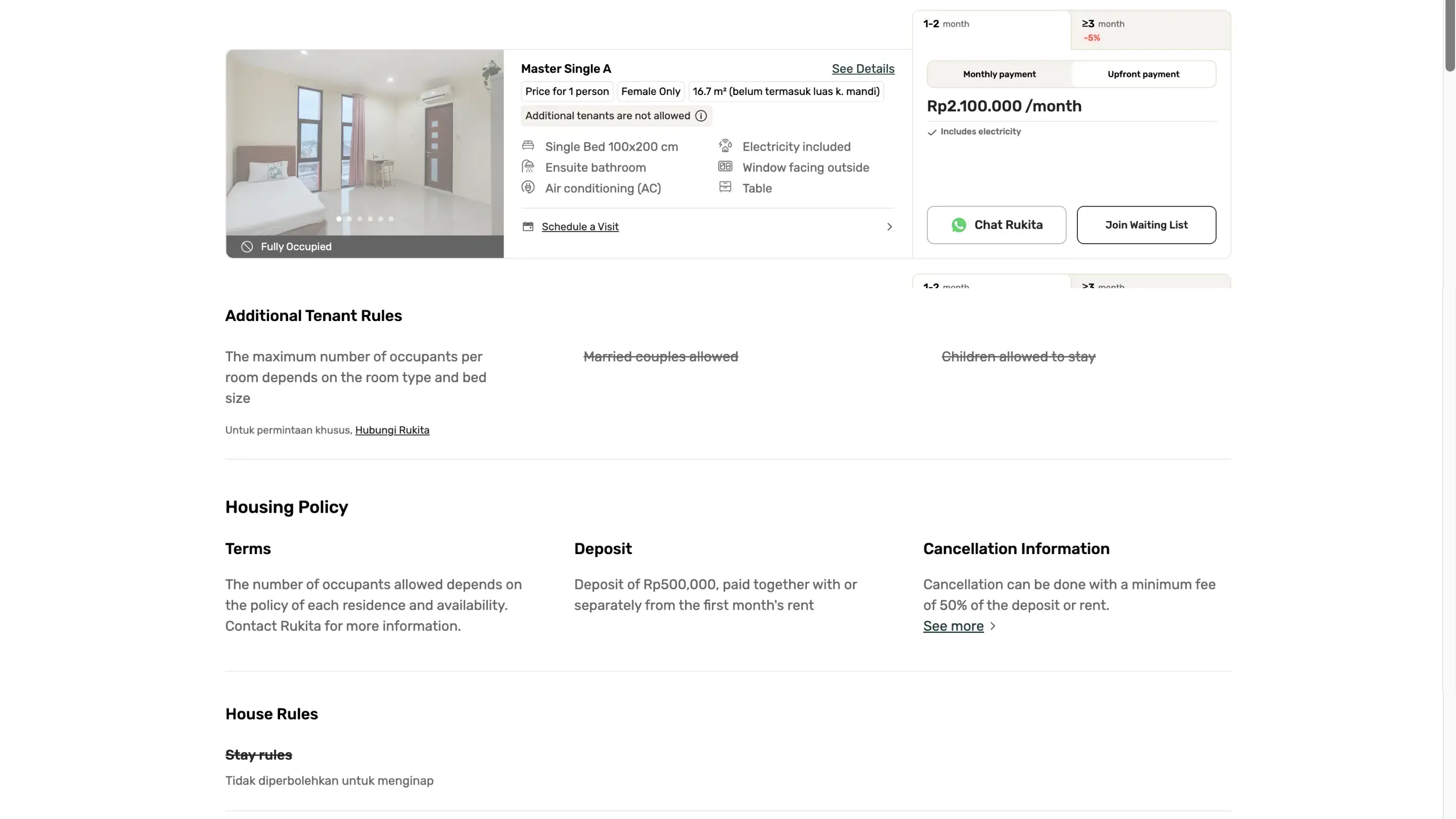Click the info icon beside additional tenants notice
The height and width of the screenshot is (819, 1456).
pos(701,116)
